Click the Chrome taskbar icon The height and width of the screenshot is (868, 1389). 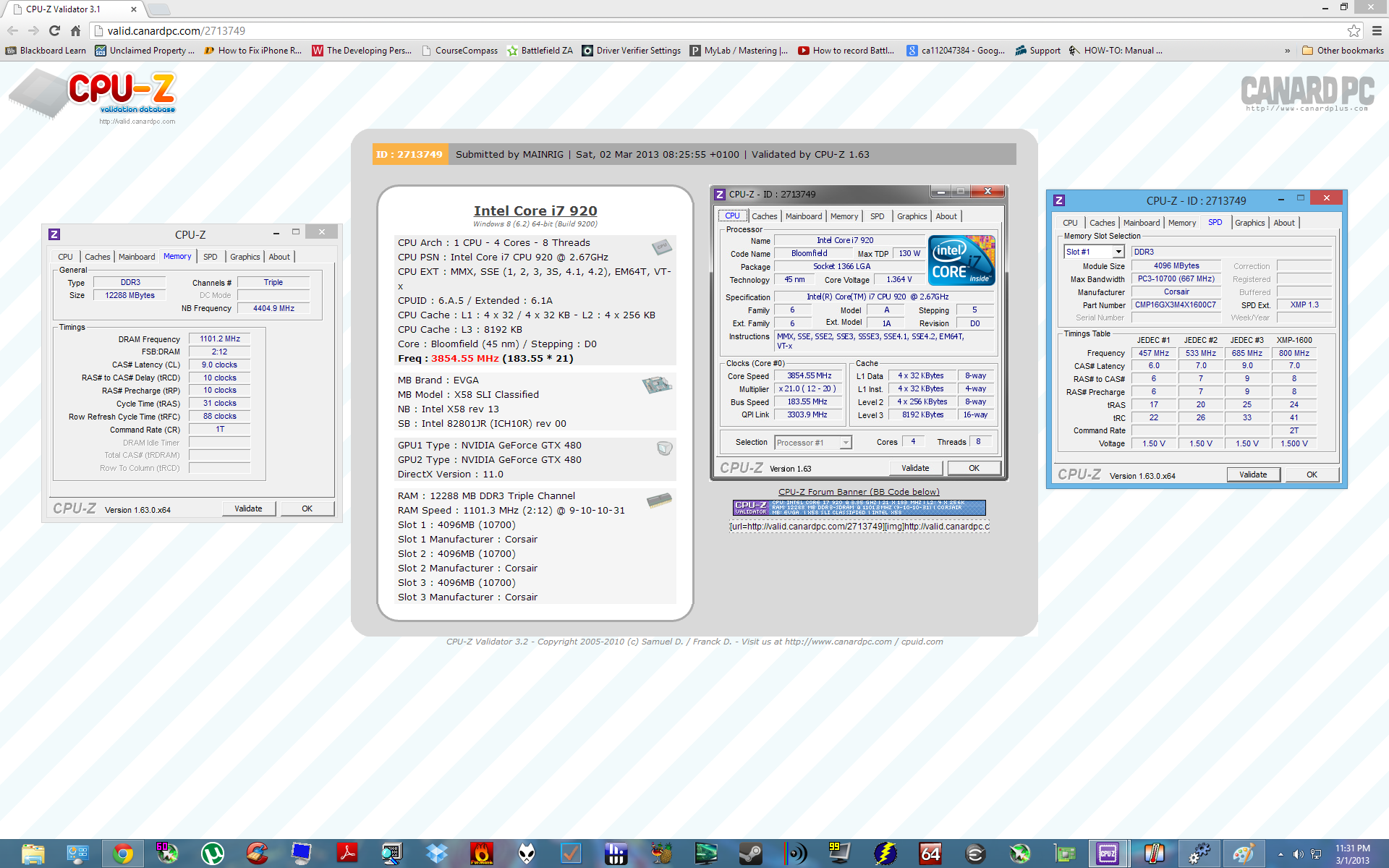point(122,854)
